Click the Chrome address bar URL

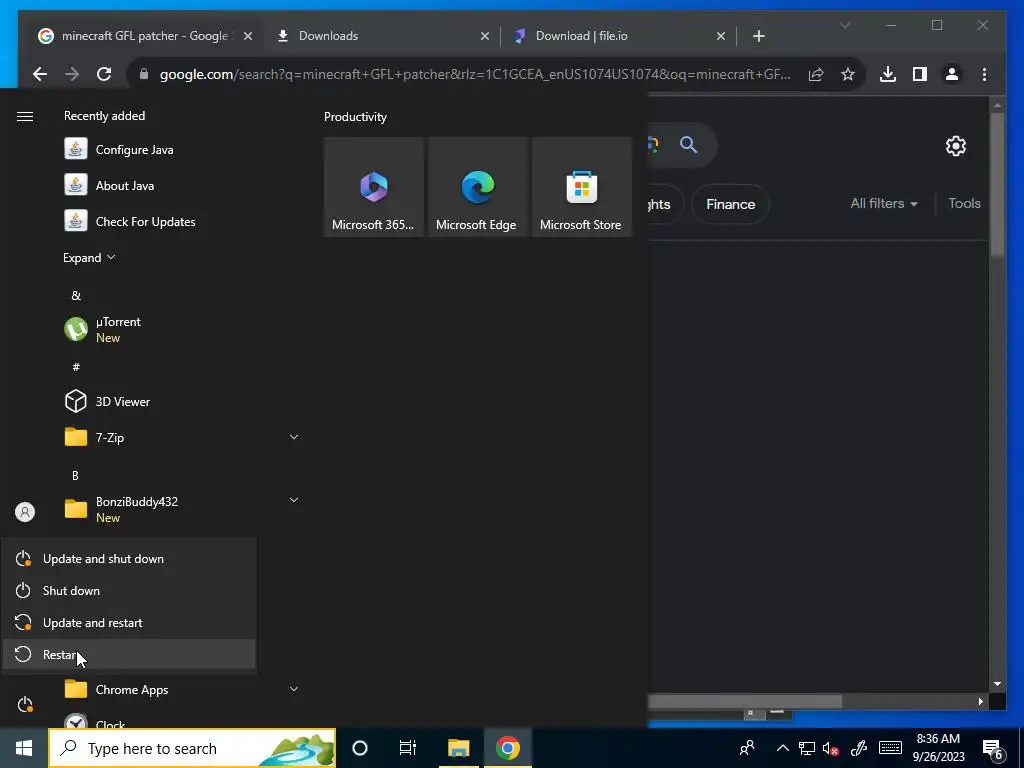475,74
